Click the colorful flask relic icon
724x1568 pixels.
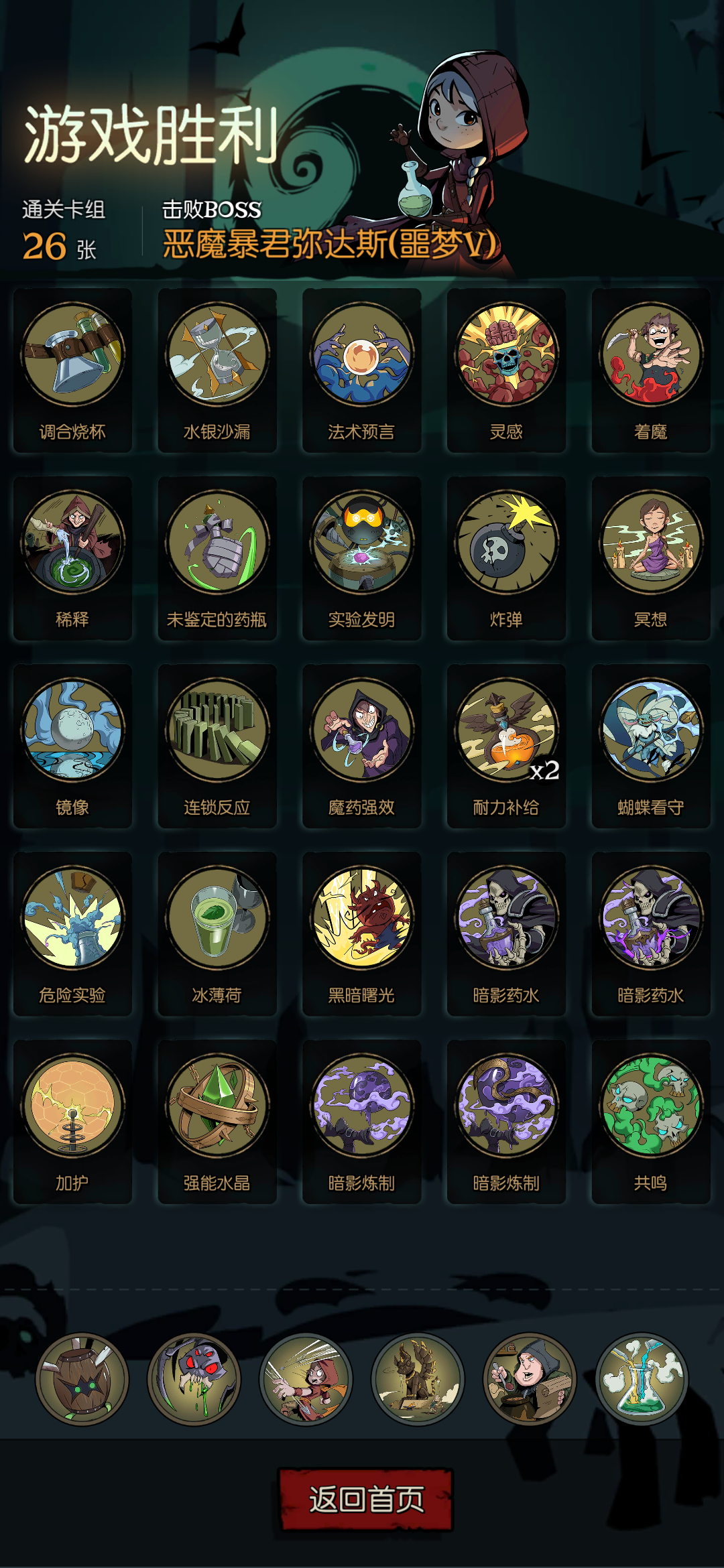click(642, 1378)
